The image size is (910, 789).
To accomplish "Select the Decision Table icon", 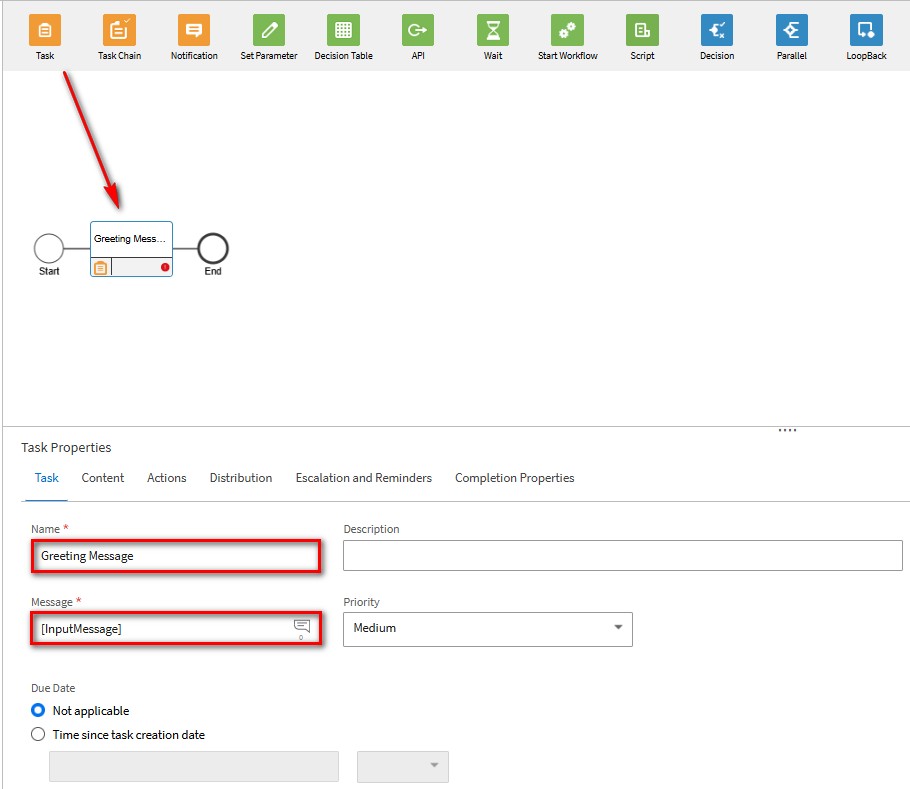I will click(343, 30).
